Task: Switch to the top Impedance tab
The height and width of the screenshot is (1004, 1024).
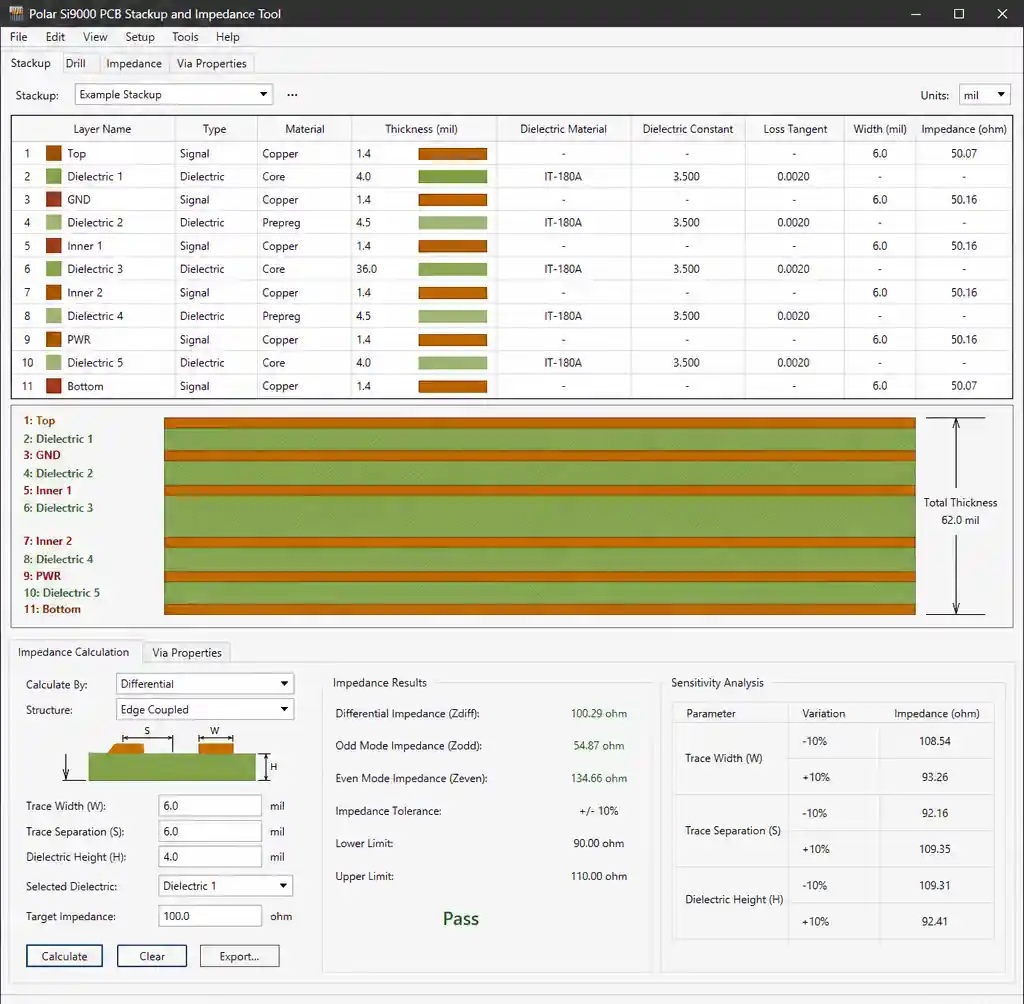Action: pos(134,63)
